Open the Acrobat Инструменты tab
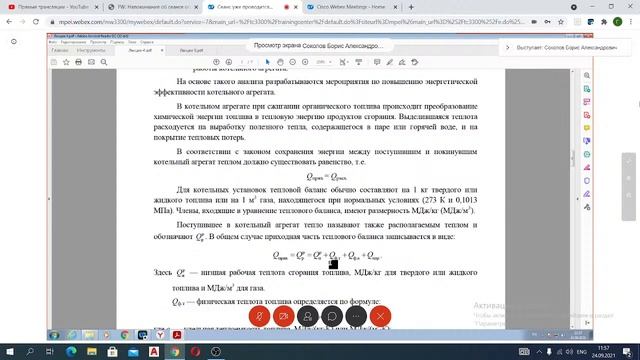This screenshot has width=640, height=360. pyautogui.click(x=91, y=50)
